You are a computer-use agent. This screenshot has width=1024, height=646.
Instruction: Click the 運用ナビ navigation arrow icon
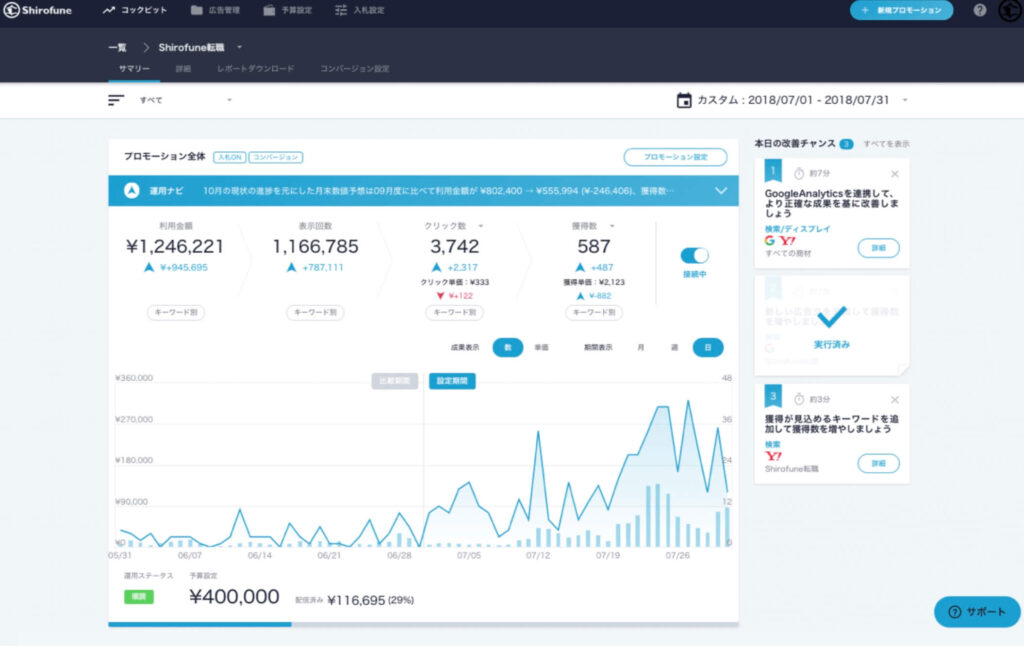(131, 190)
